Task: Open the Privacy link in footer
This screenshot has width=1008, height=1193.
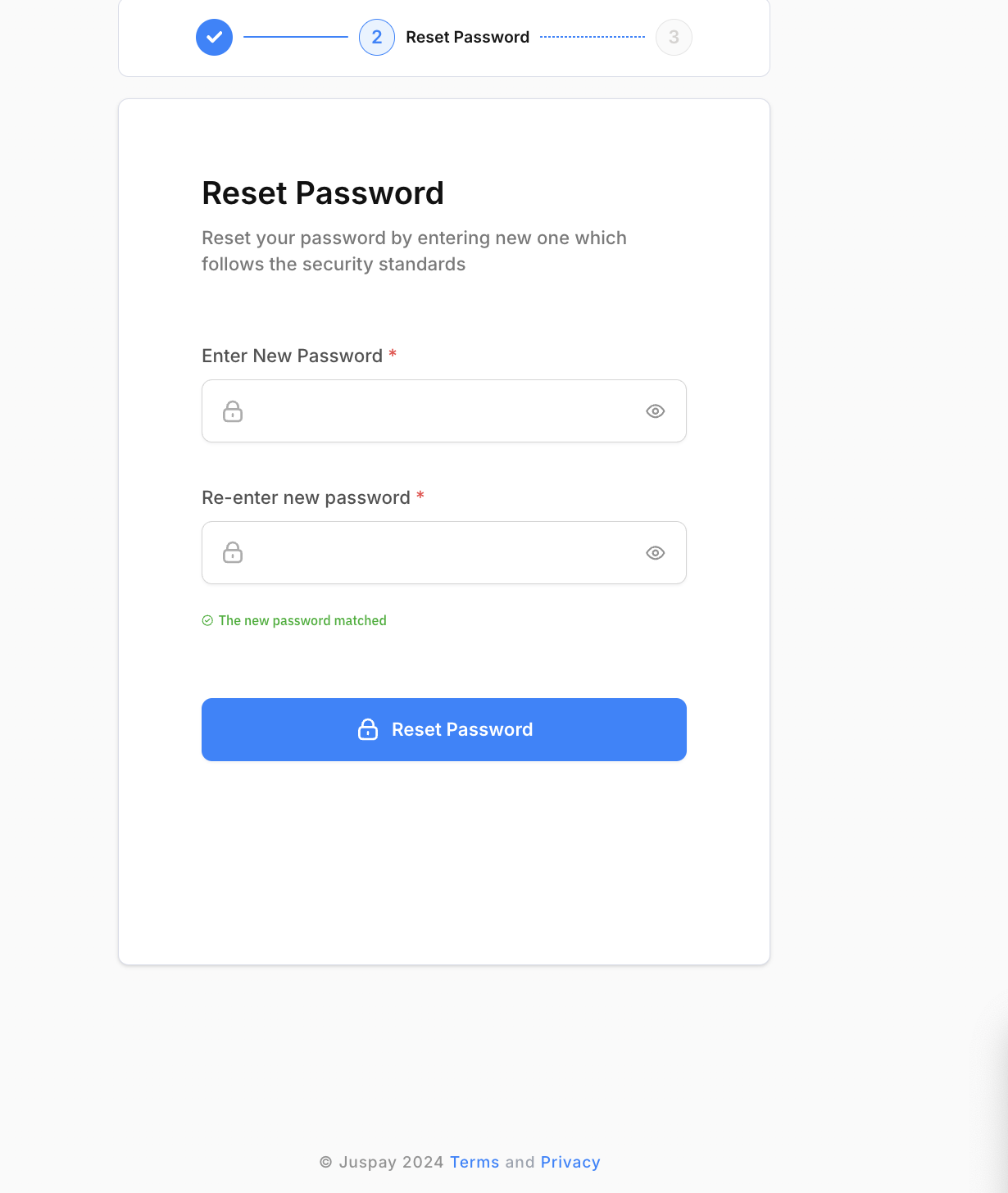Action: tap(570, 1162)
